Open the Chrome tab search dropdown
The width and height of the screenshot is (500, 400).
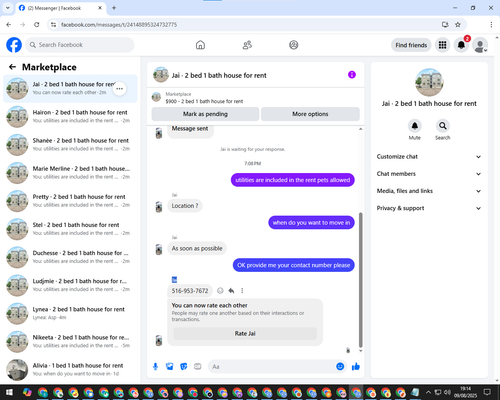pos(8,8)
